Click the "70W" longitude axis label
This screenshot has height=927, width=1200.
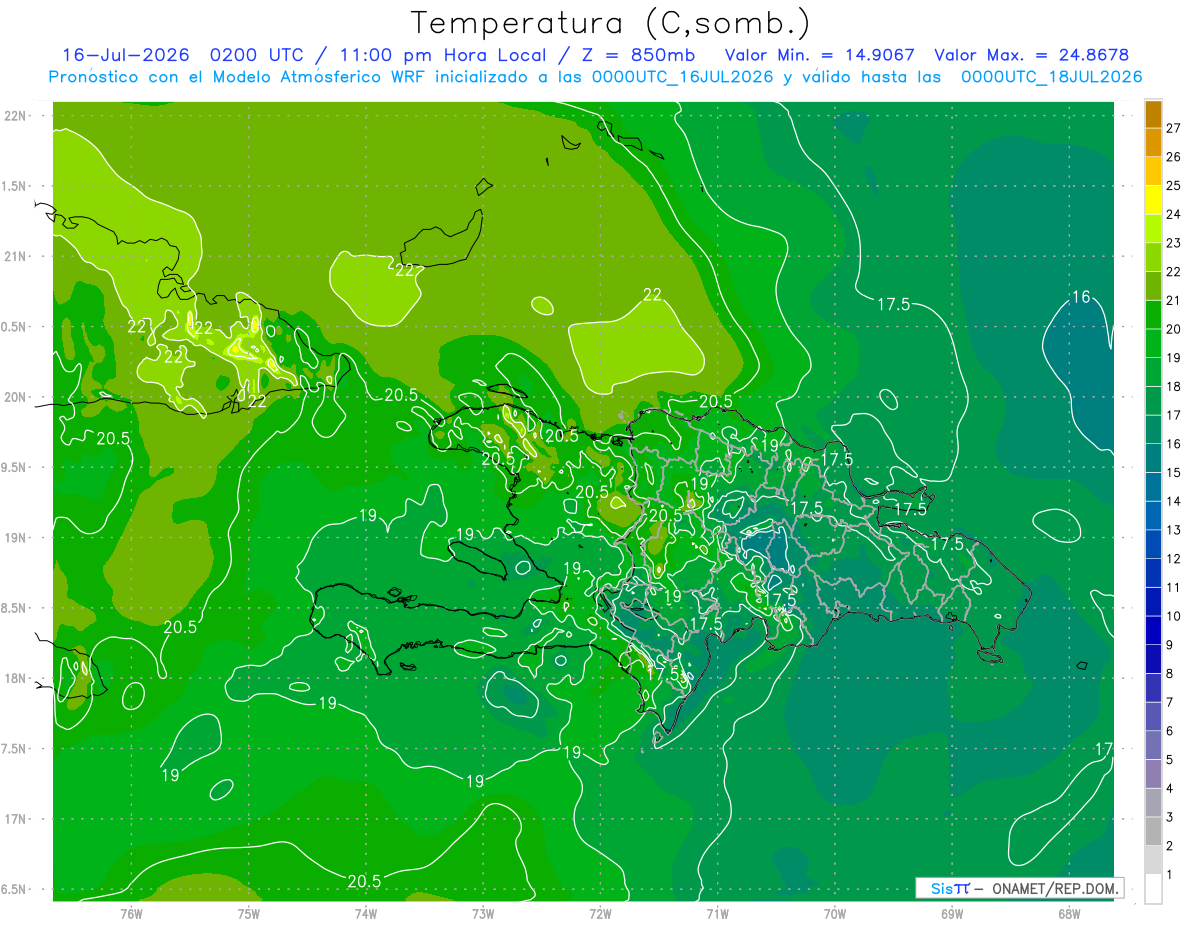tap(834, 914)
